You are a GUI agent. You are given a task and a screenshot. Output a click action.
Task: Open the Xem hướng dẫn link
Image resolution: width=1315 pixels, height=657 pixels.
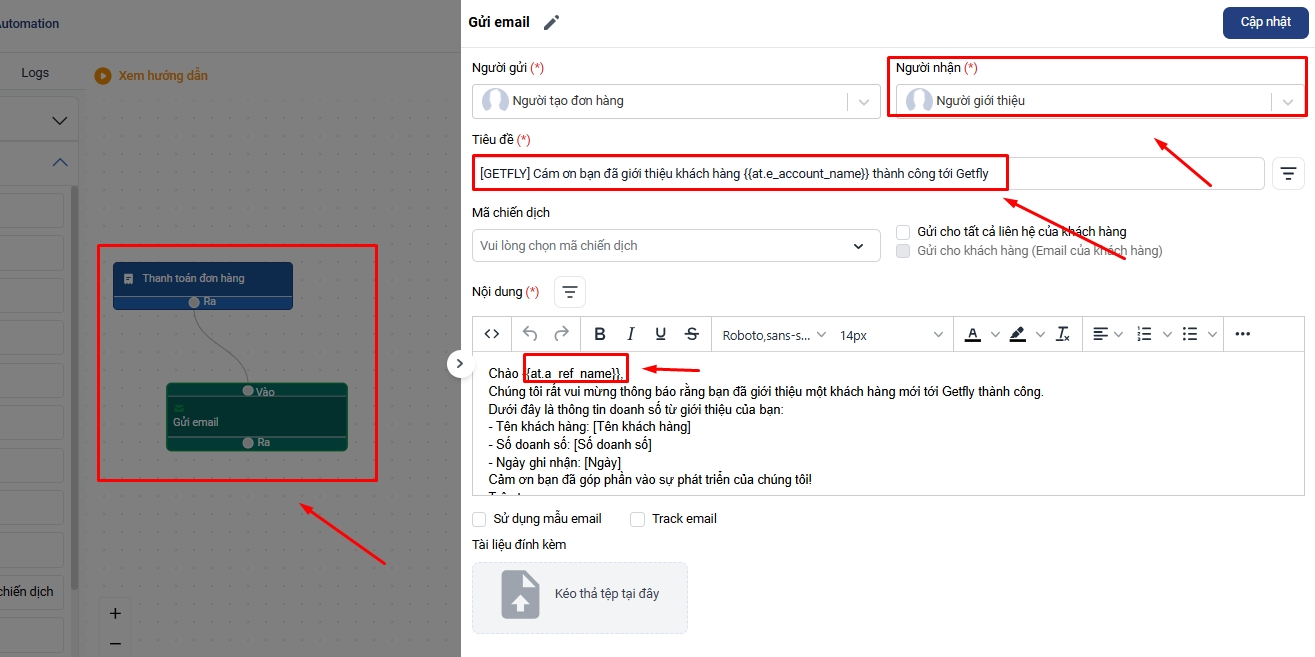tap(162, 75)
